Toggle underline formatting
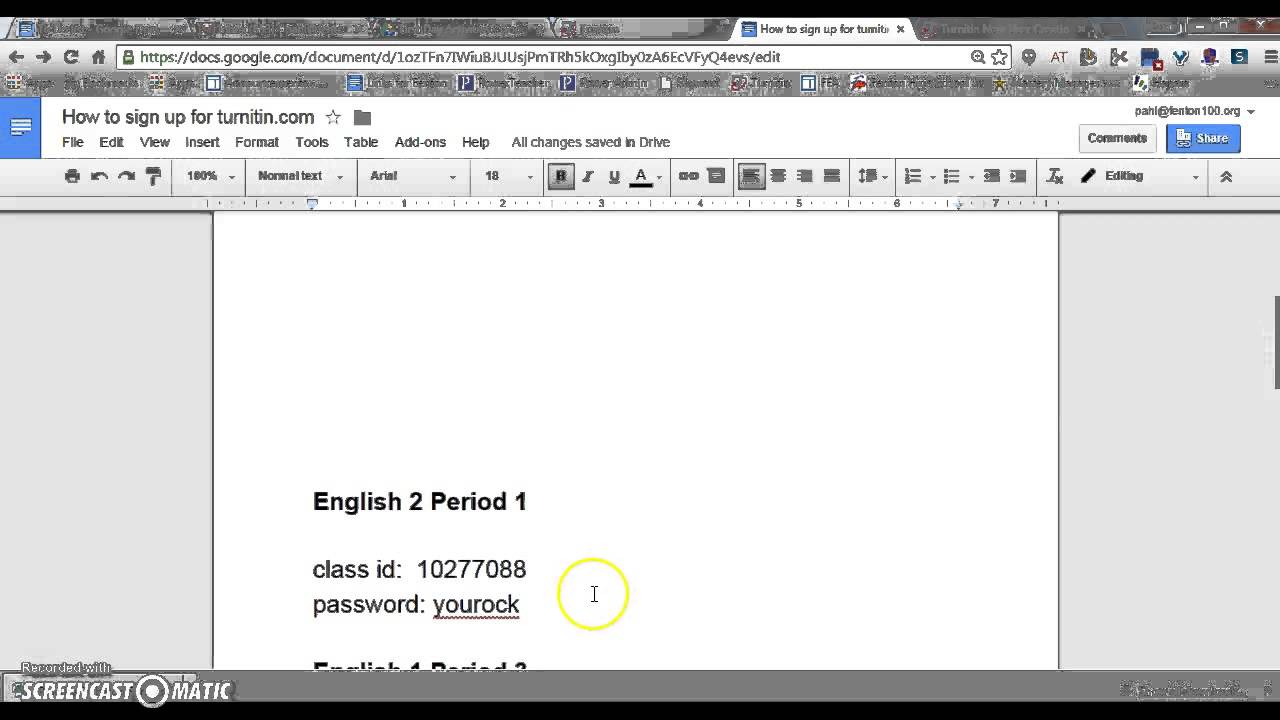 (614, 176)
